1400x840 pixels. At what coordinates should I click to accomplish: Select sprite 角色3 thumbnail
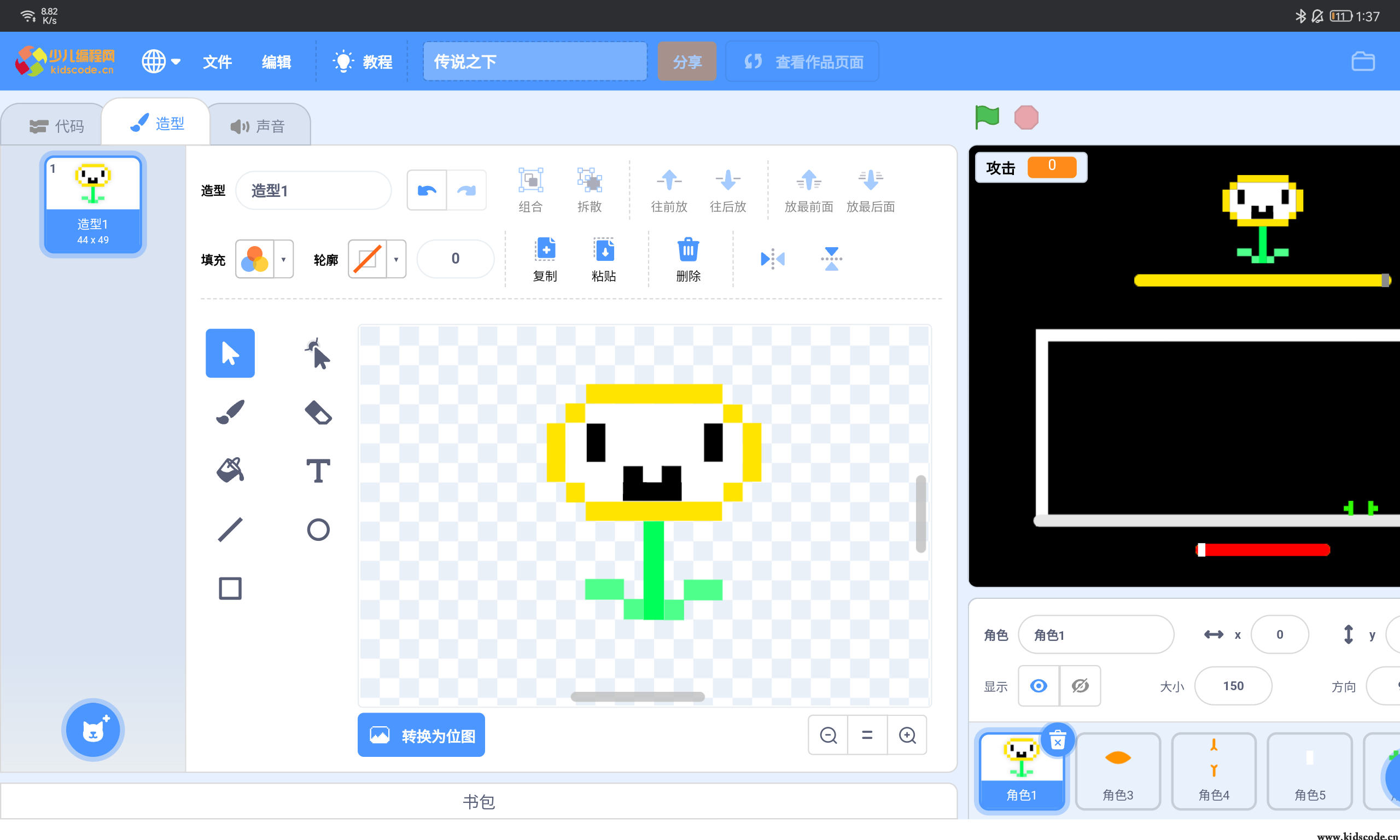coord(1118,771)
